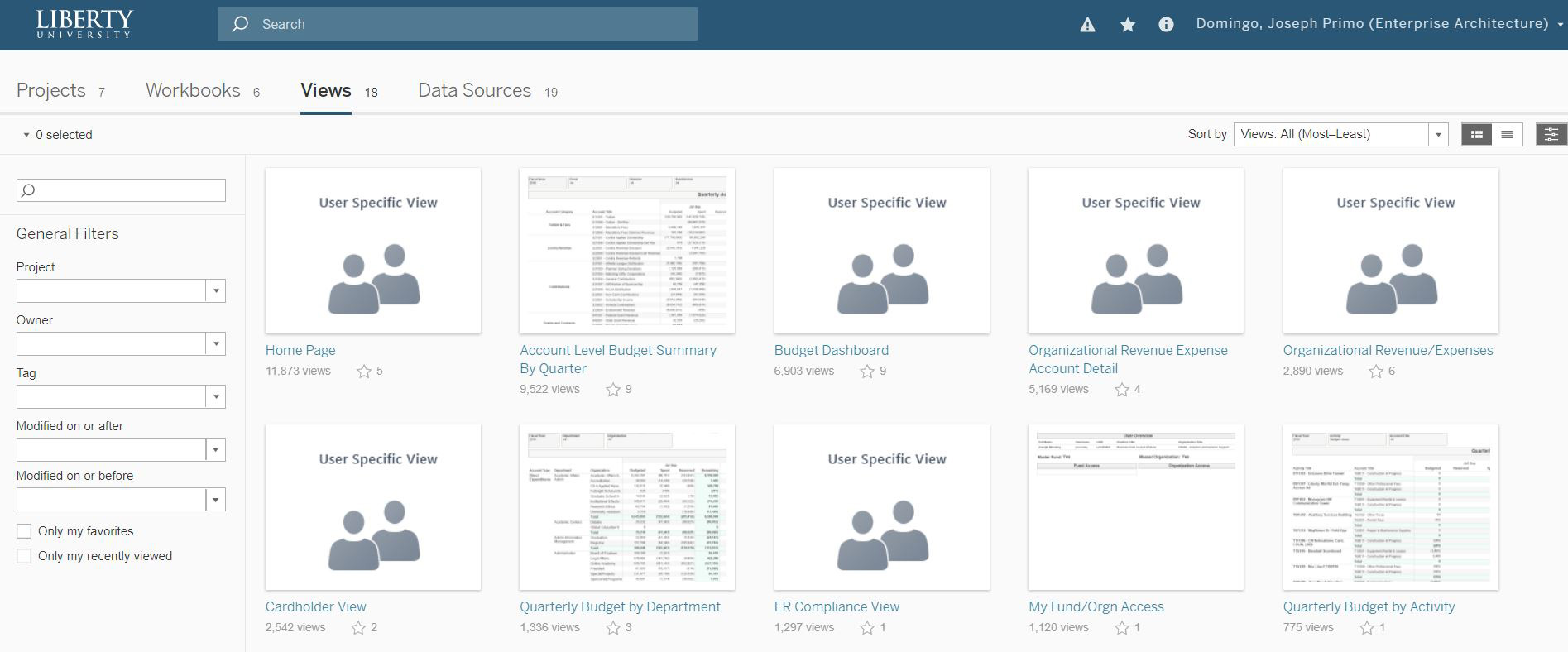Favorite the Budget Dashboard star
The image size is (1568, 652).
867,372
